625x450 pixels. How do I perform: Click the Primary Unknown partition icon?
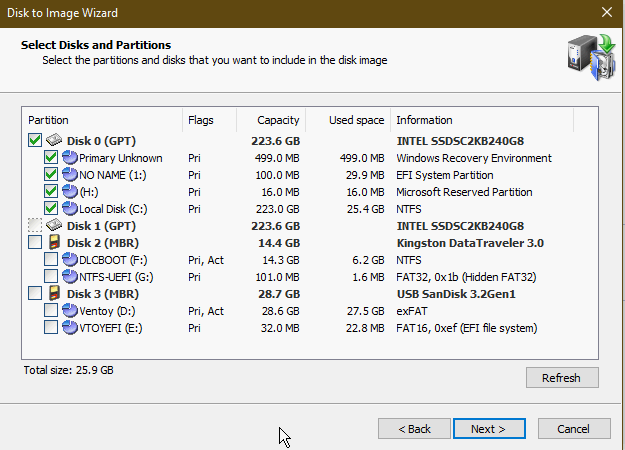[70, 158]
